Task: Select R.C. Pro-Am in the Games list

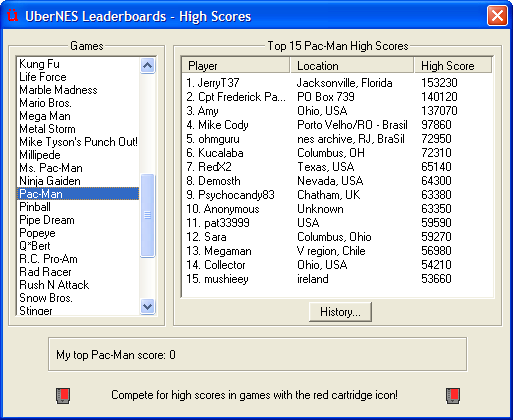Action: tap(78, 259)
